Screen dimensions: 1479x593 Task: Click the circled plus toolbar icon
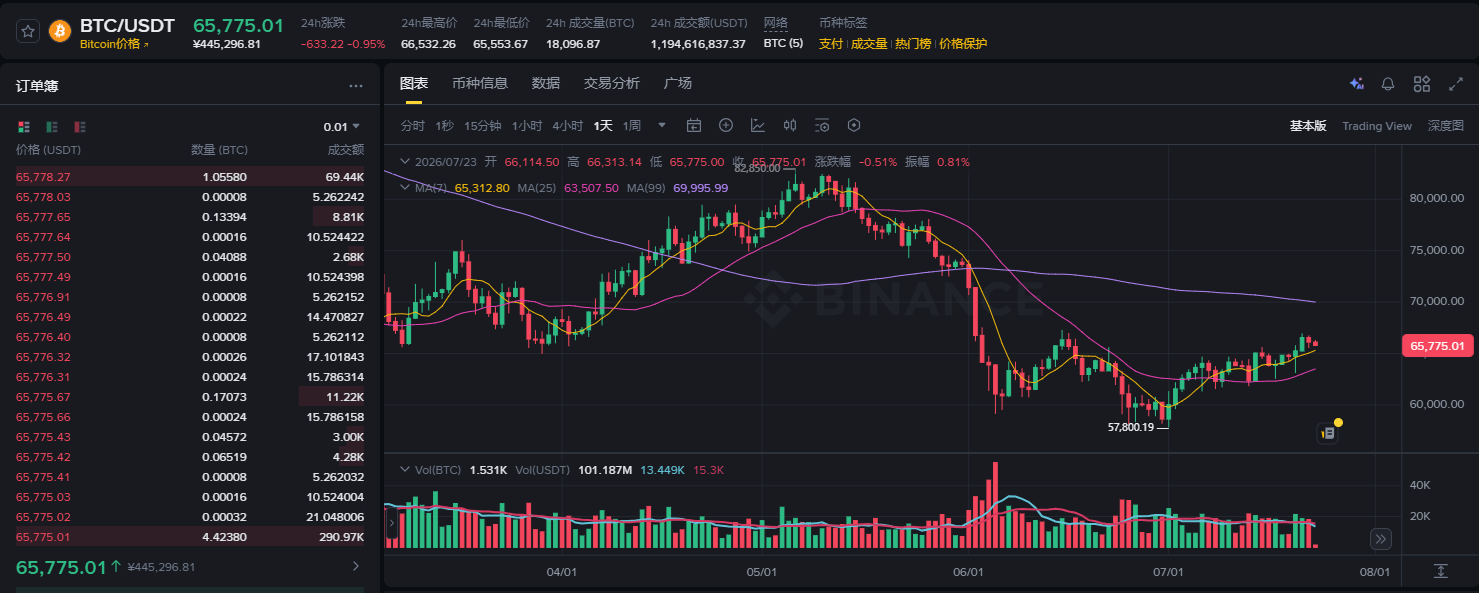[726, 126]
